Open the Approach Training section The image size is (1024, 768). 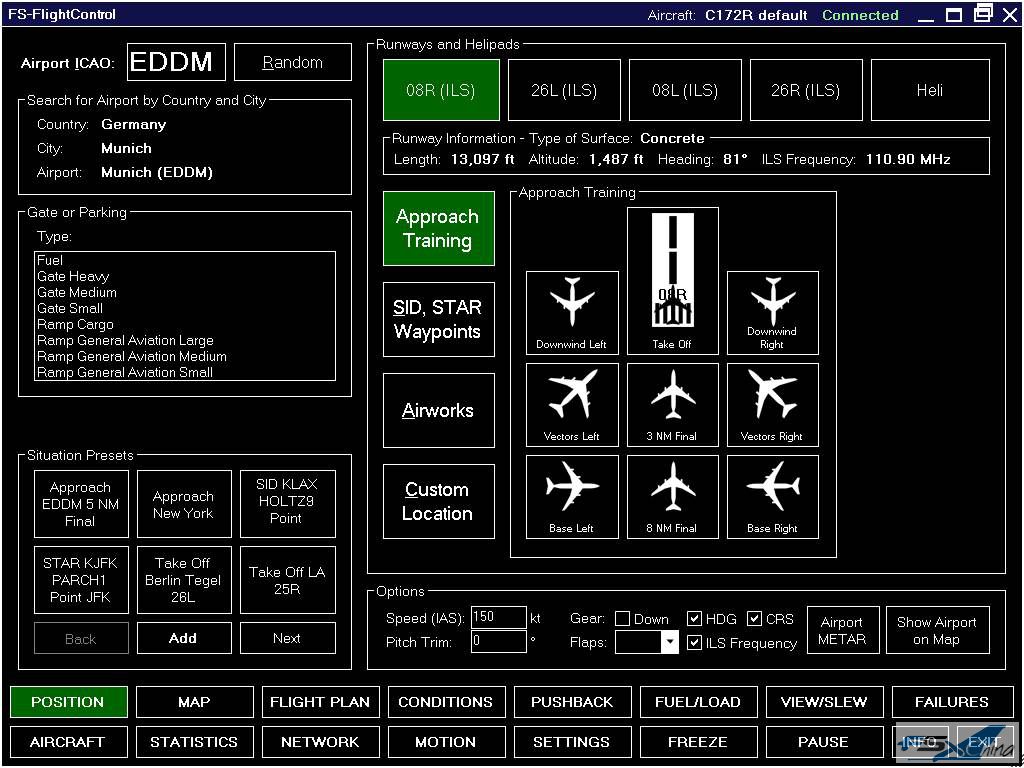click(438, 229)
